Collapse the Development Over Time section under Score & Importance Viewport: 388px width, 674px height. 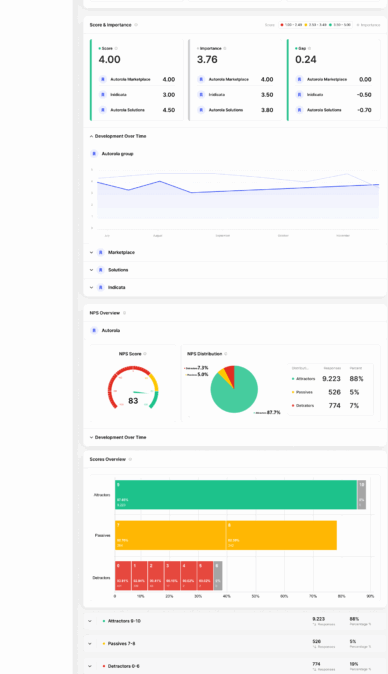tap(91, 136)
